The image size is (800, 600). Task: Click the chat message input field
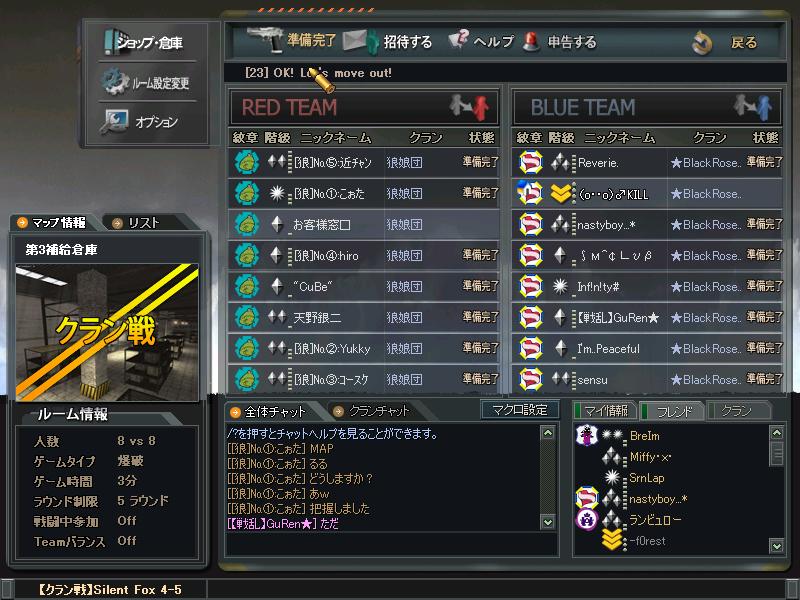[x=391, y=543]
